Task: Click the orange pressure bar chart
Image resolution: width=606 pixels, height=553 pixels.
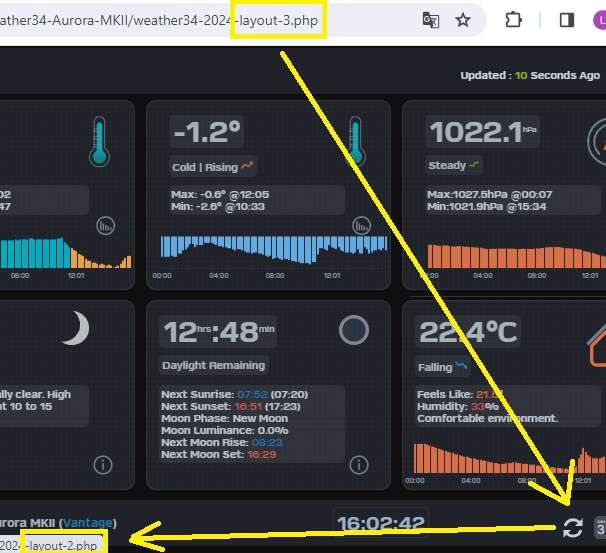Action: point(516,256)
